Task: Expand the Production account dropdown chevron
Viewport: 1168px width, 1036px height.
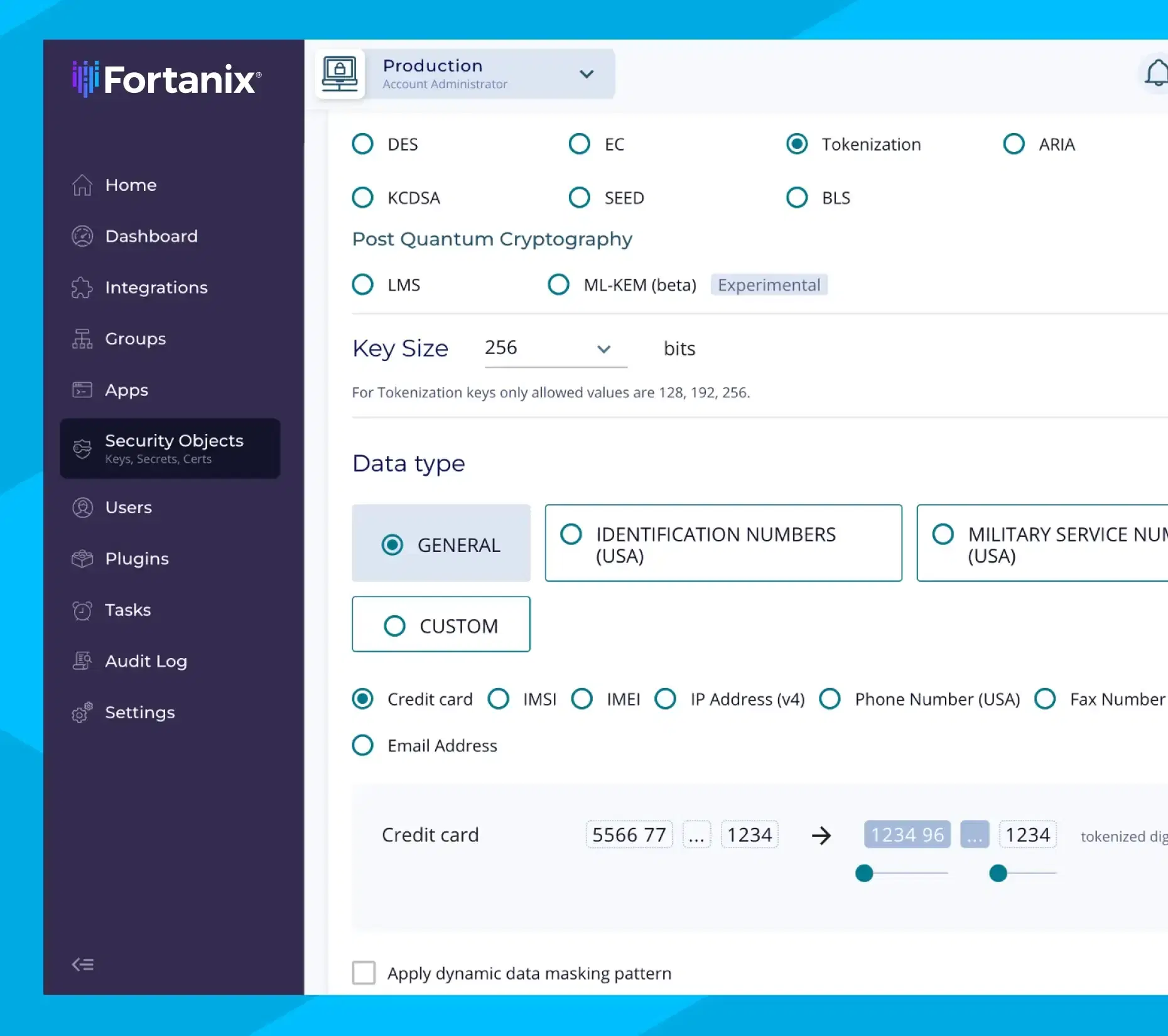Action: click(x=587, y=74)
